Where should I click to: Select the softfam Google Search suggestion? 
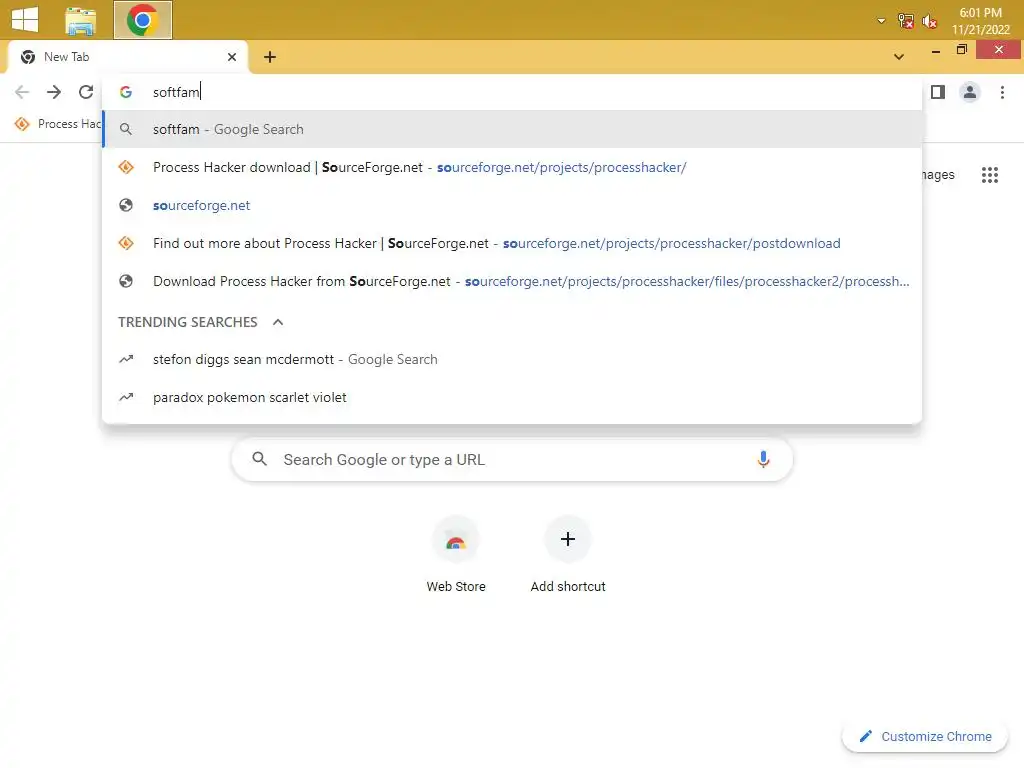(x=512, y=129)
